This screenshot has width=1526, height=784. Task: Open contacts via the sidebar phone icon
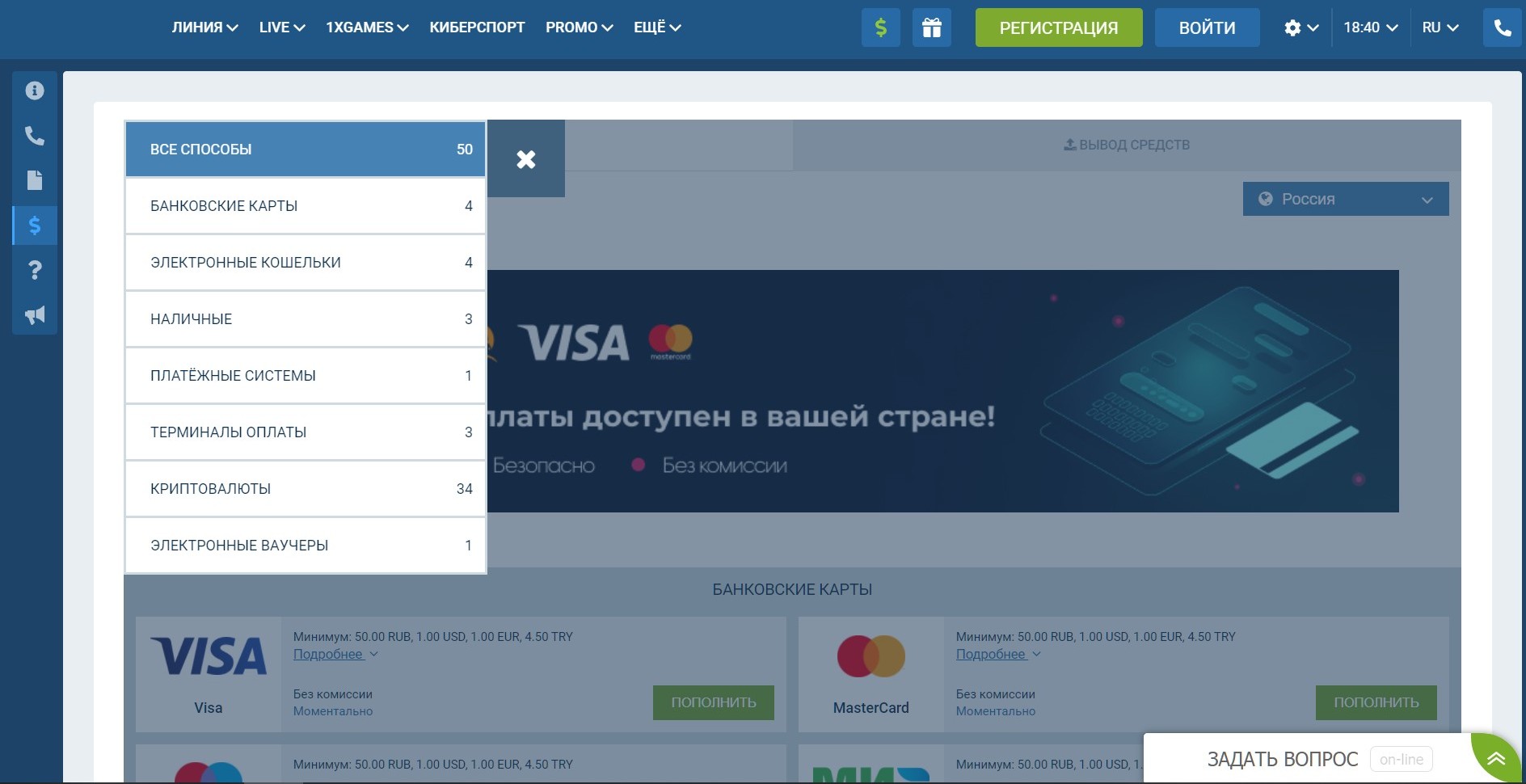point(35,135)
